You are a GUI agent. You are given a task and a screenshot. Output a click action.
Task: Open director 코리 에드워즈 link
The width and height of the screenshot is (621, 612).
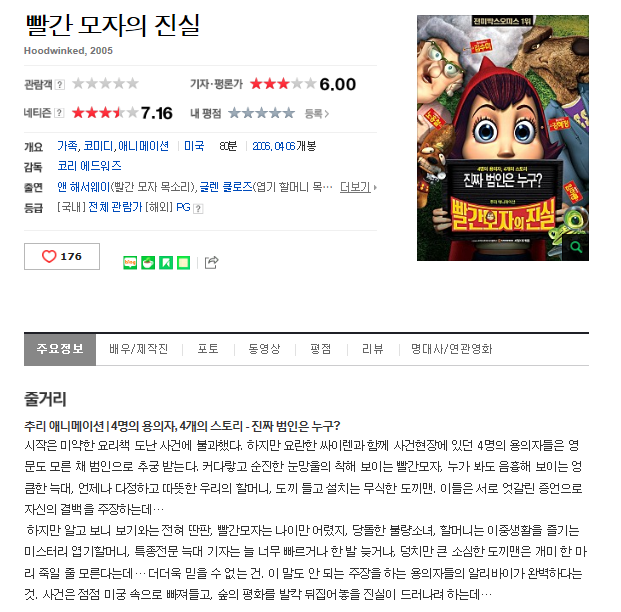point(90,166)
